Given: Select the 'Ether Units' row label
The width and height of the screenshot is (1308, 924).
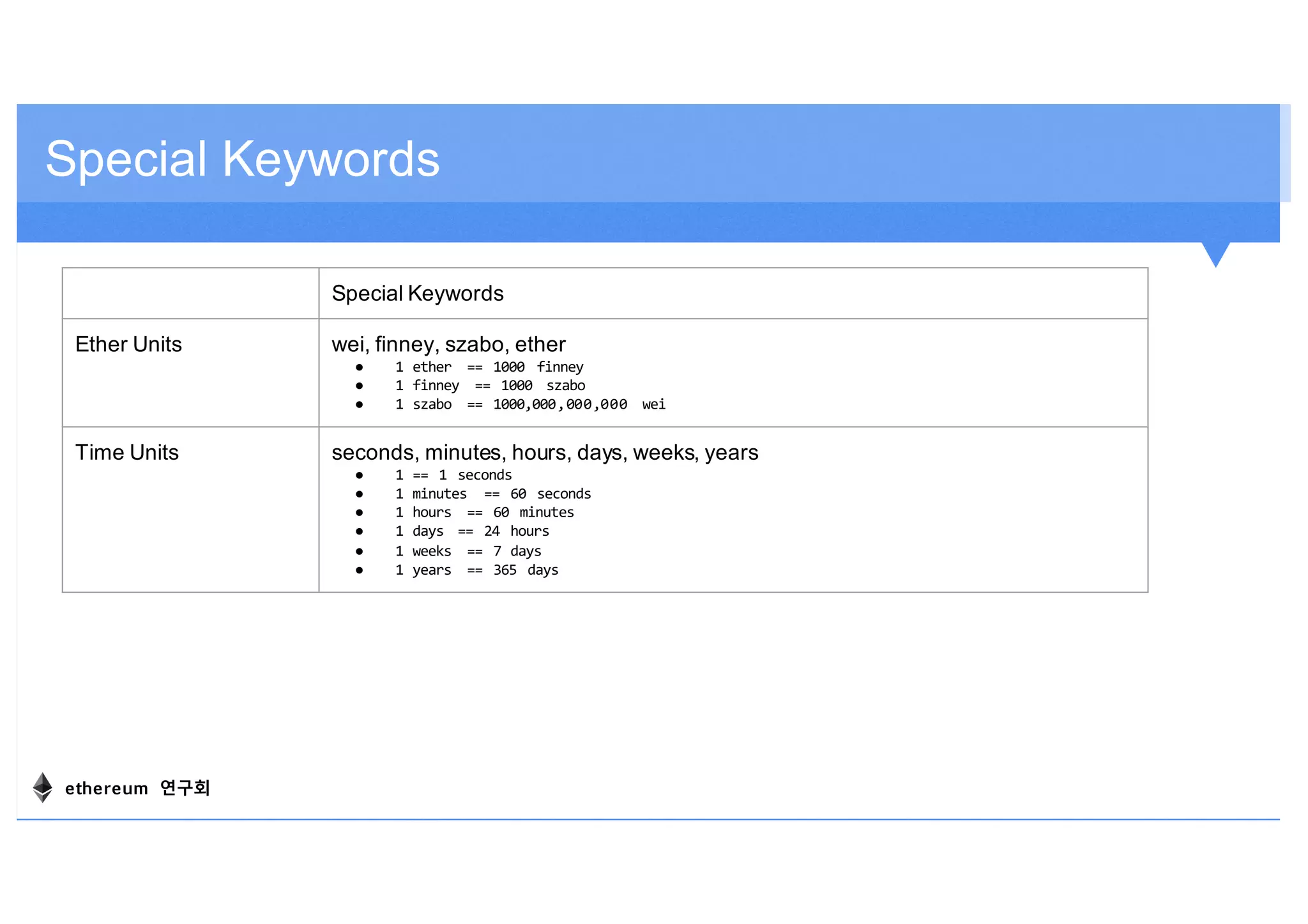Looking at the screenshot, I should tap(128, 344).
